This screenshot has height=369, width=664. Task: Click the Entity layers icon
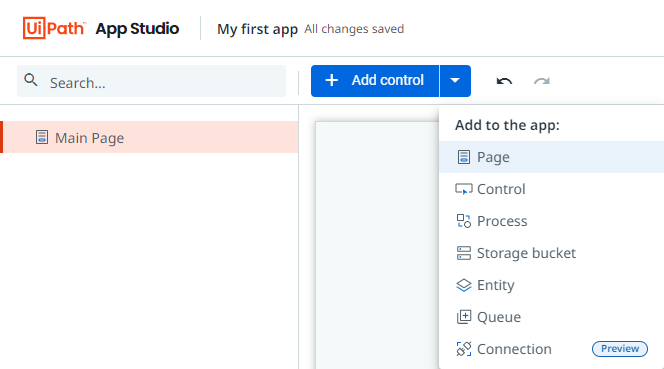click(x=464, y=285)
